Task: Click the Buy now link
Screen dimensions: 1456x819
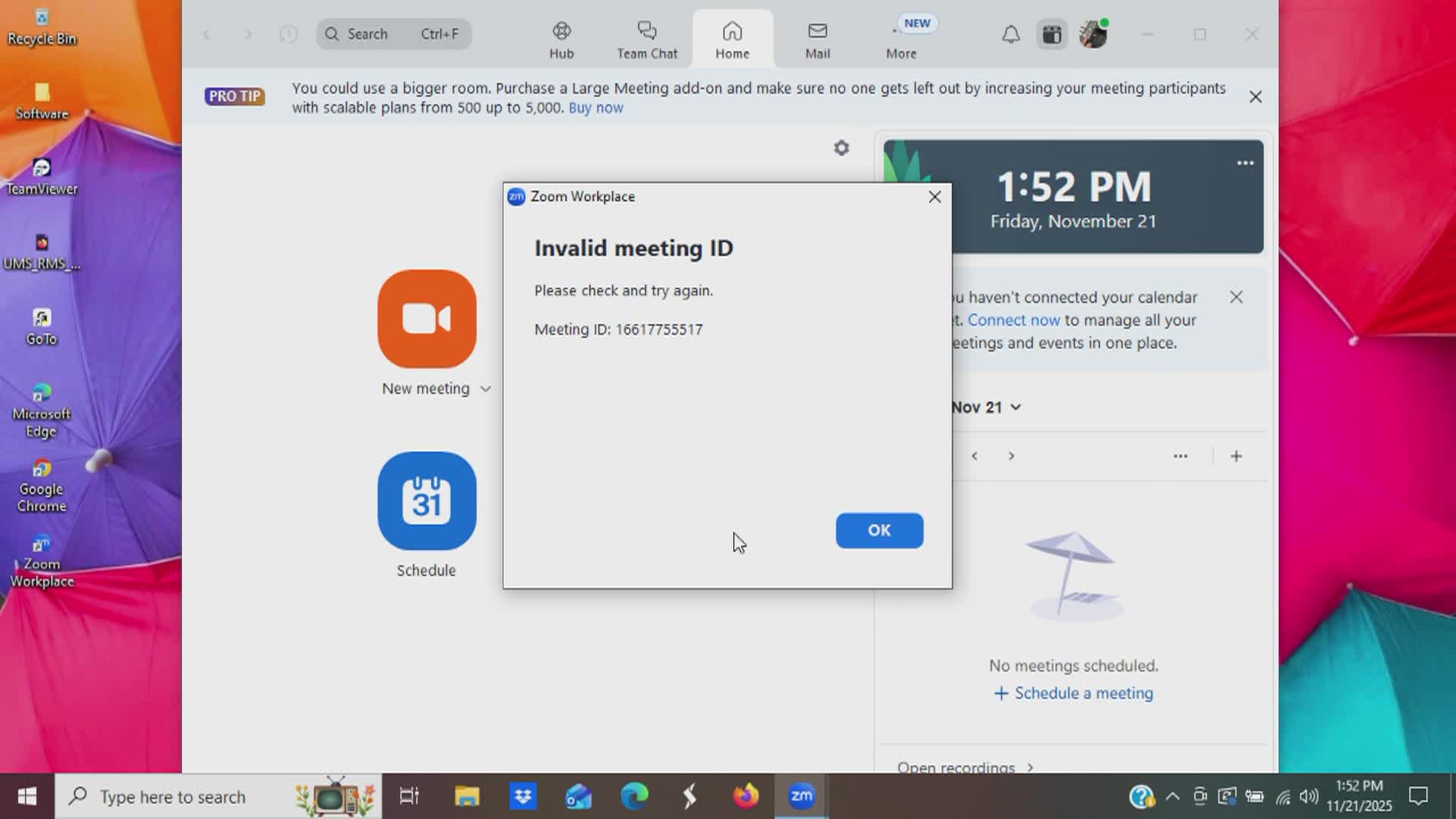Action: (595, 108)
